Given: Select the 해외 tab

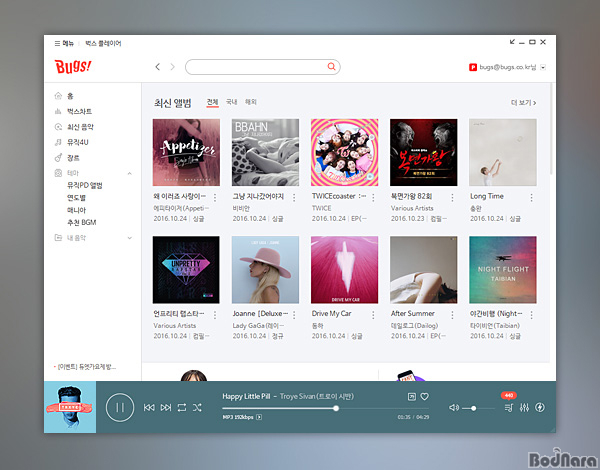Looking at the screenshot, I should click(x=251, y=102).
